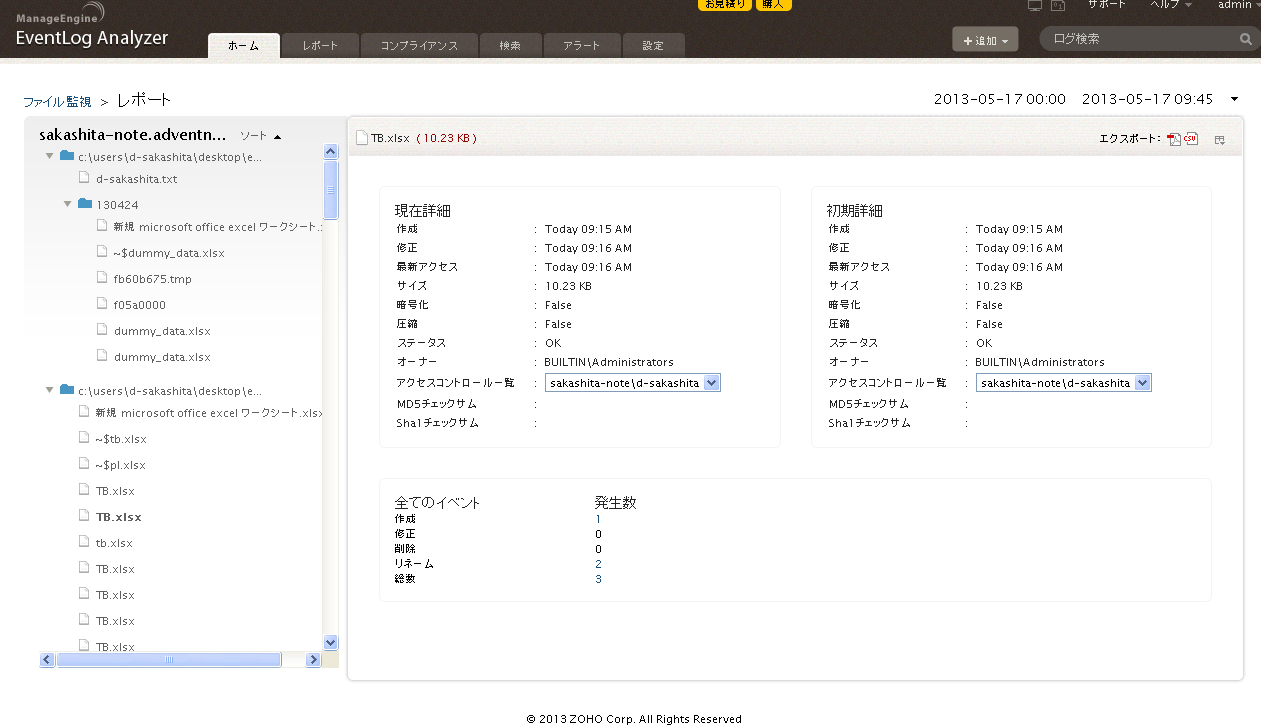The image size is (1261, 727).
Task: Switch to the レポート tab
Action: click(320, 46)
